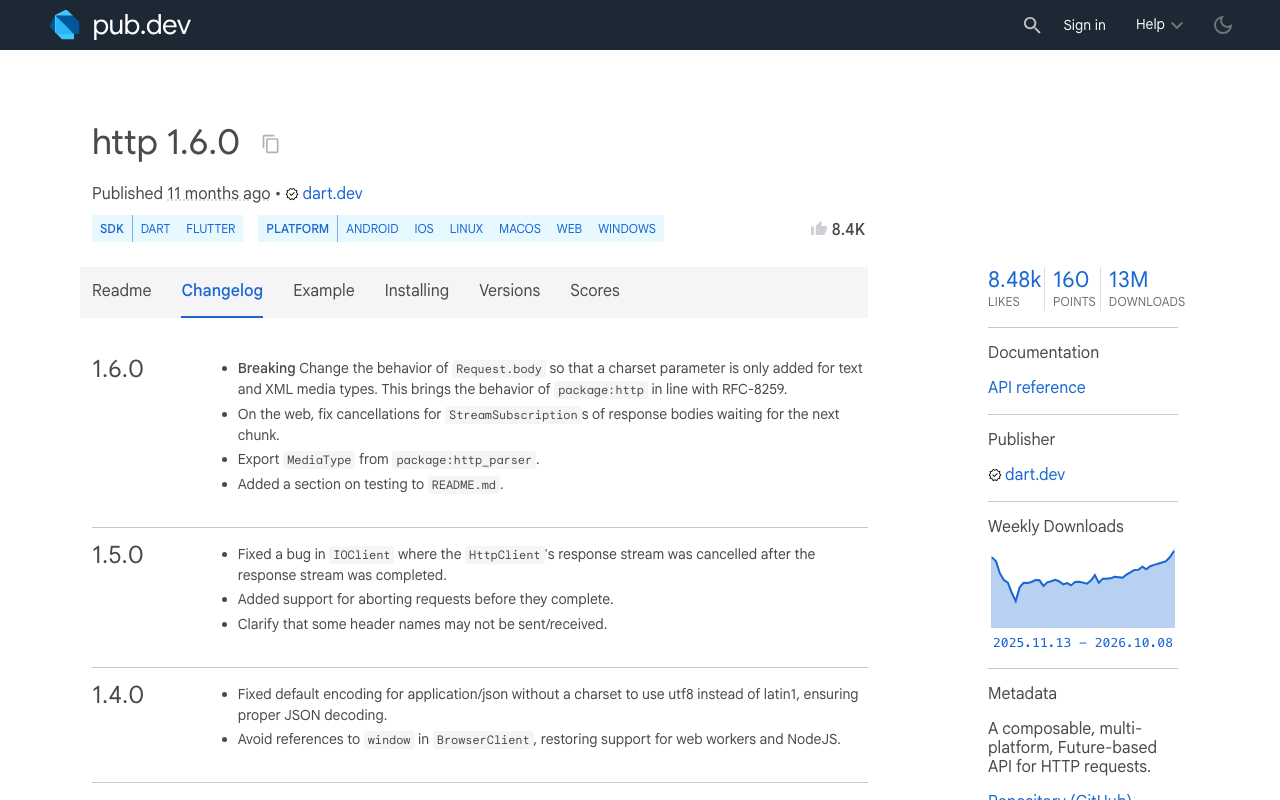Select the FLUTTER SDK tag
The image size is (1280, 800).
click(211, 229)
